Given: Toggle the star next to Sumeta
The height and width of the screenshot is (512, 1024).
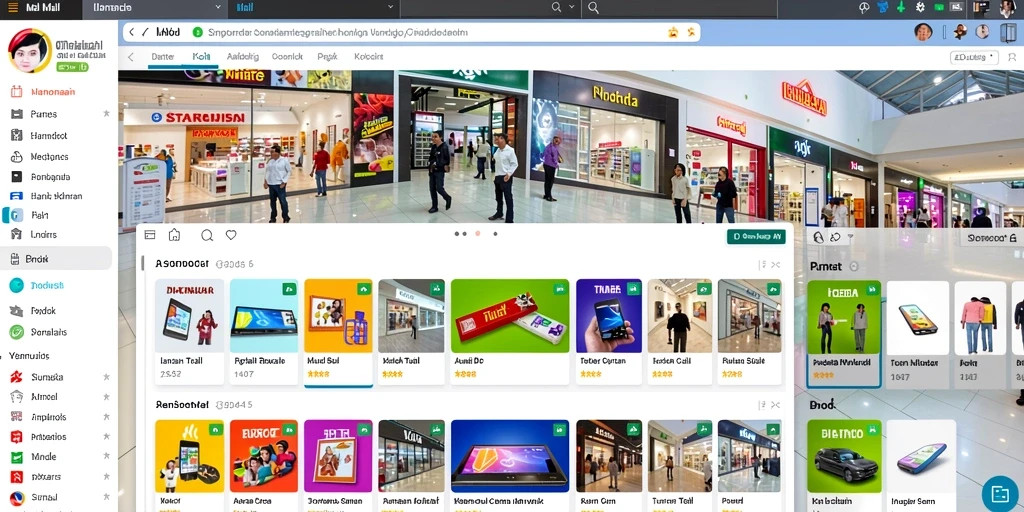Looking at the screenshot, I should tap(106, 377).
